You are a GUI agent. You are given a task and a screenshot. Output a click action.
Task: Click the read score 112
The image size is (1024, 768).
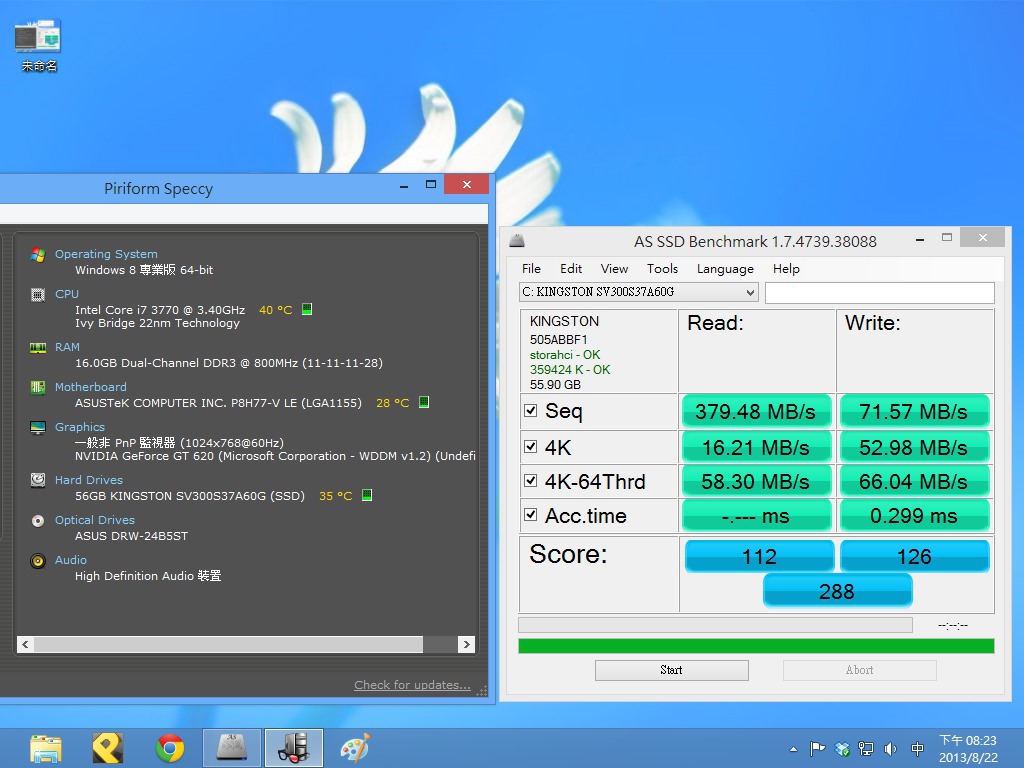tap(760, 556)
